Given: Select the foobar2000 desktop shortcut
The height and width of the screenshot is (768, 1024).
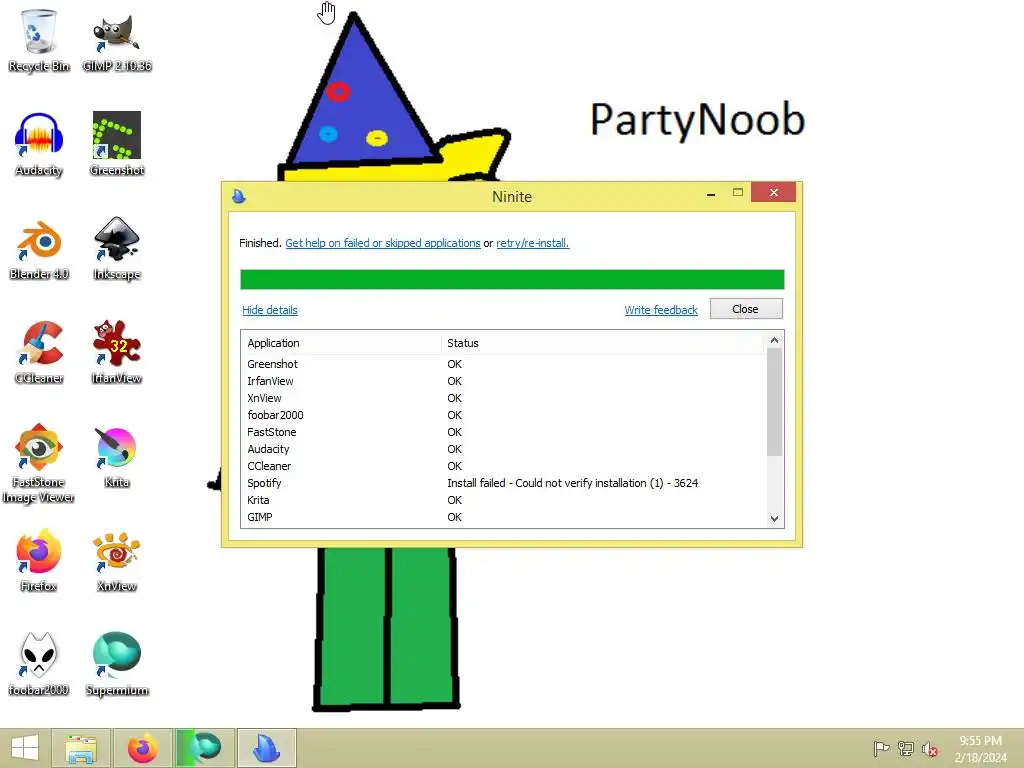Looking at the screenshot, I should tap(39, 664).
